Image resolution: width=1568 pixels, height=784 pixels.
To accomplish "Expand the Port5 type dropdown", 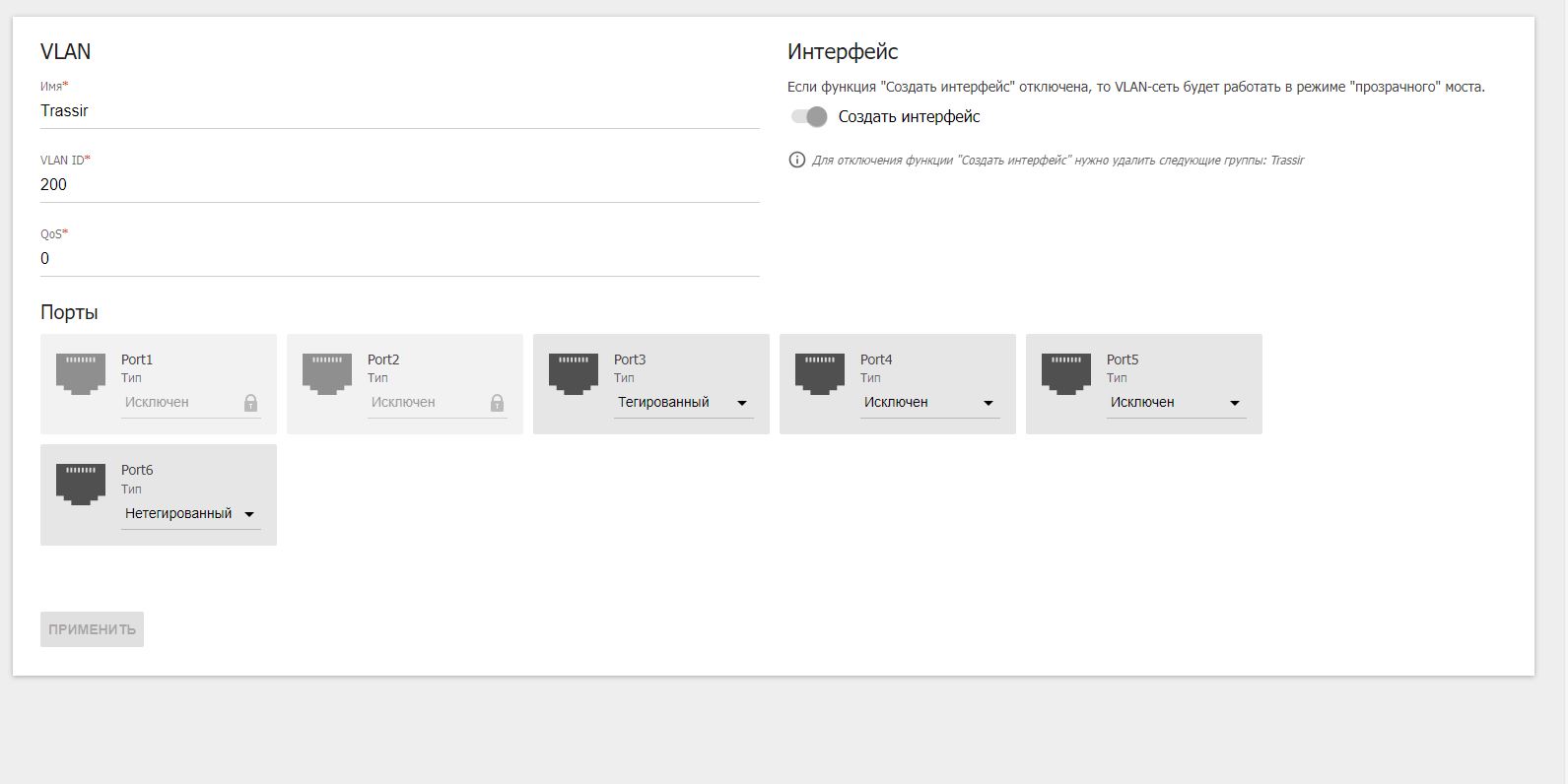I will (1176, 403).
